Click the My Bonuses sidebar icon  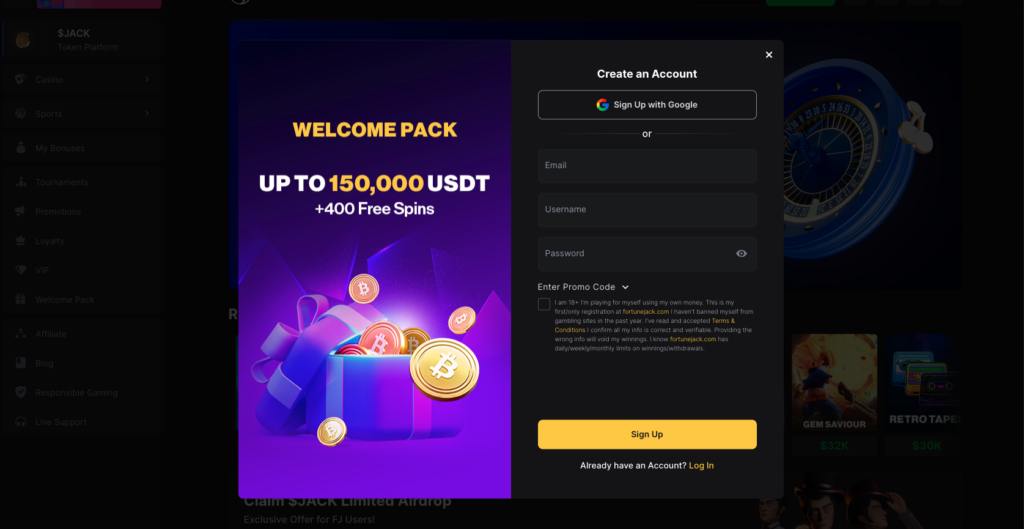[x=22, y=148]
